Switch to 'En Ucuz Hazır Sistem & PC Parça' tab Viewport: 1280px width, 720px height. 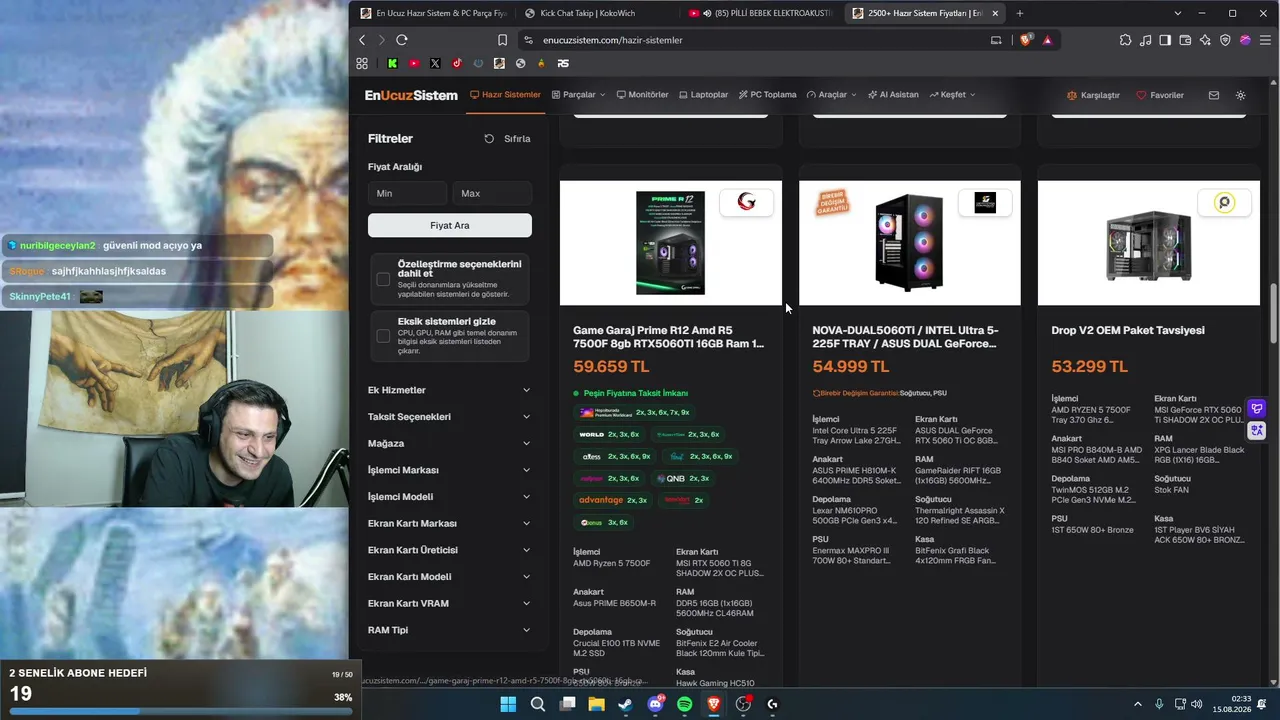click(x=433, y=13)
